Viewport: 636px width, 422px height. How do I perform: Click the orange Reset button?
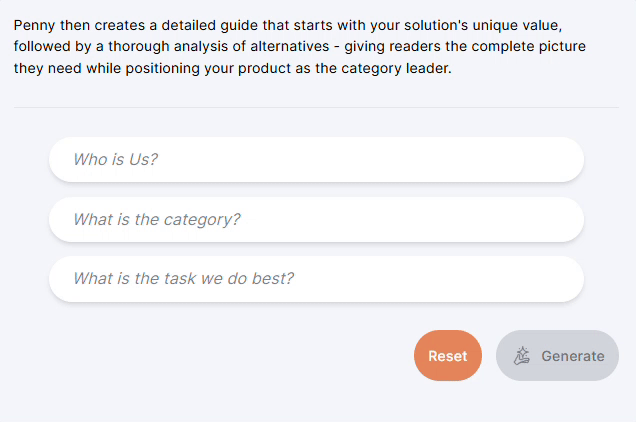(448, 355)
